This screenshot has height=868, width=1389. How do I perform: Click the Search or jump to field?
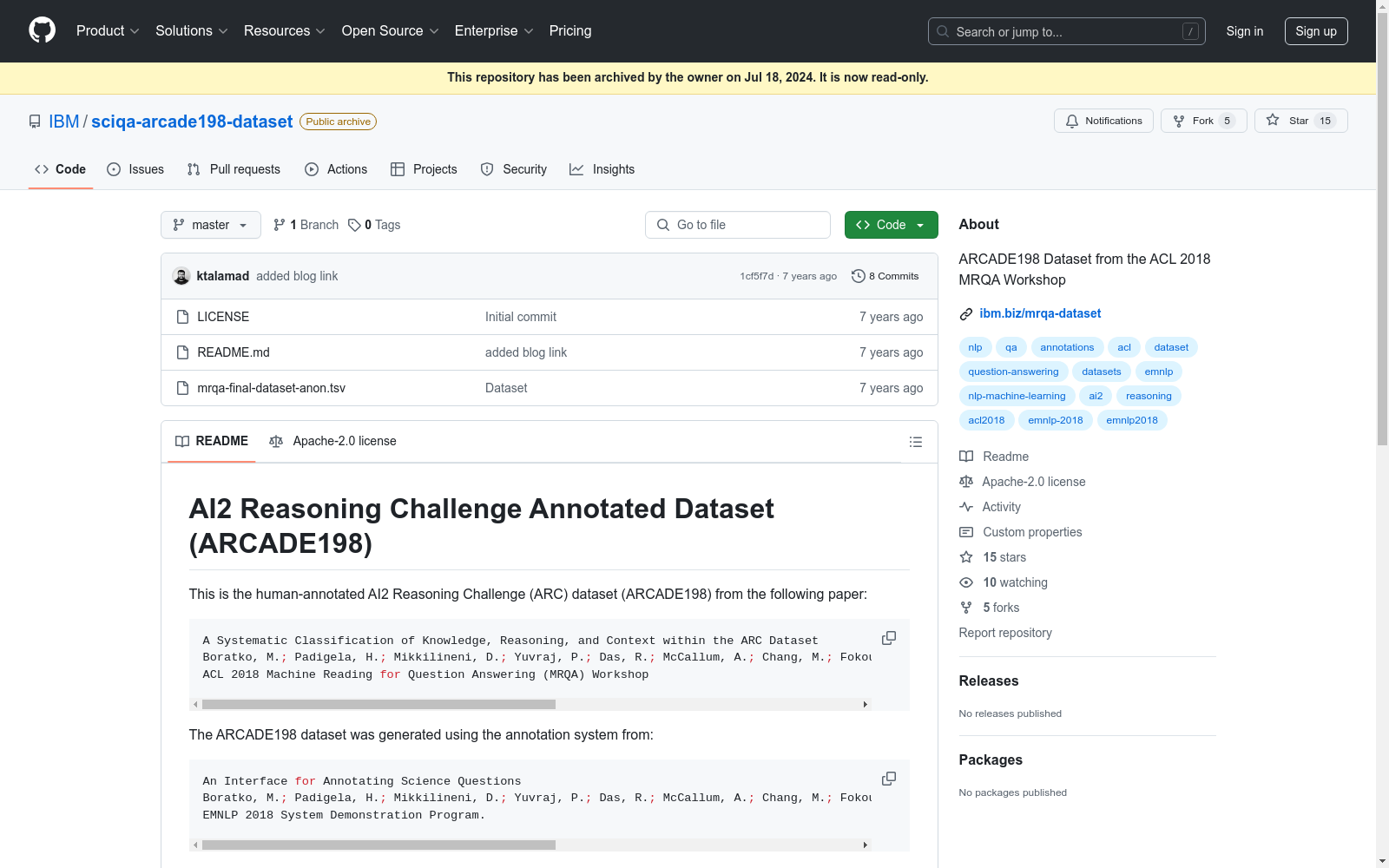pos(1067,31)
